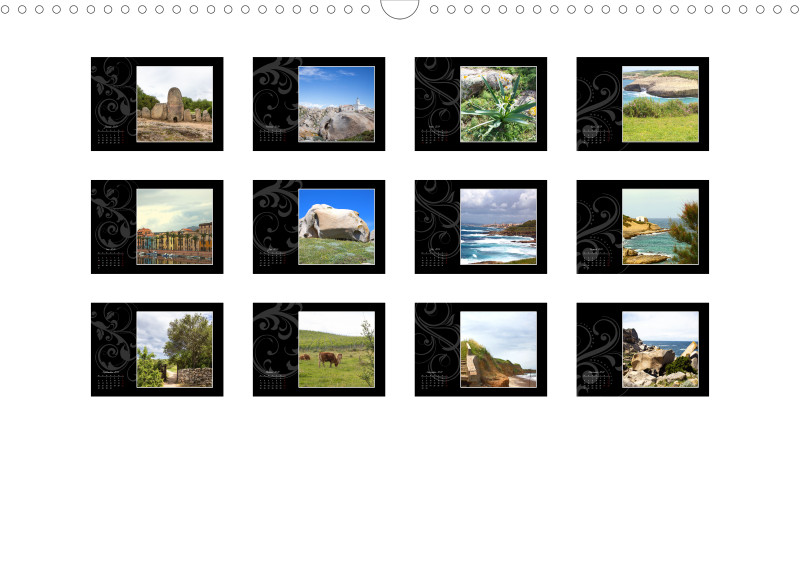This screenshot has width=800, height=565.
Task: Open the colorful harbor houses calendar page
Action: 174,227
